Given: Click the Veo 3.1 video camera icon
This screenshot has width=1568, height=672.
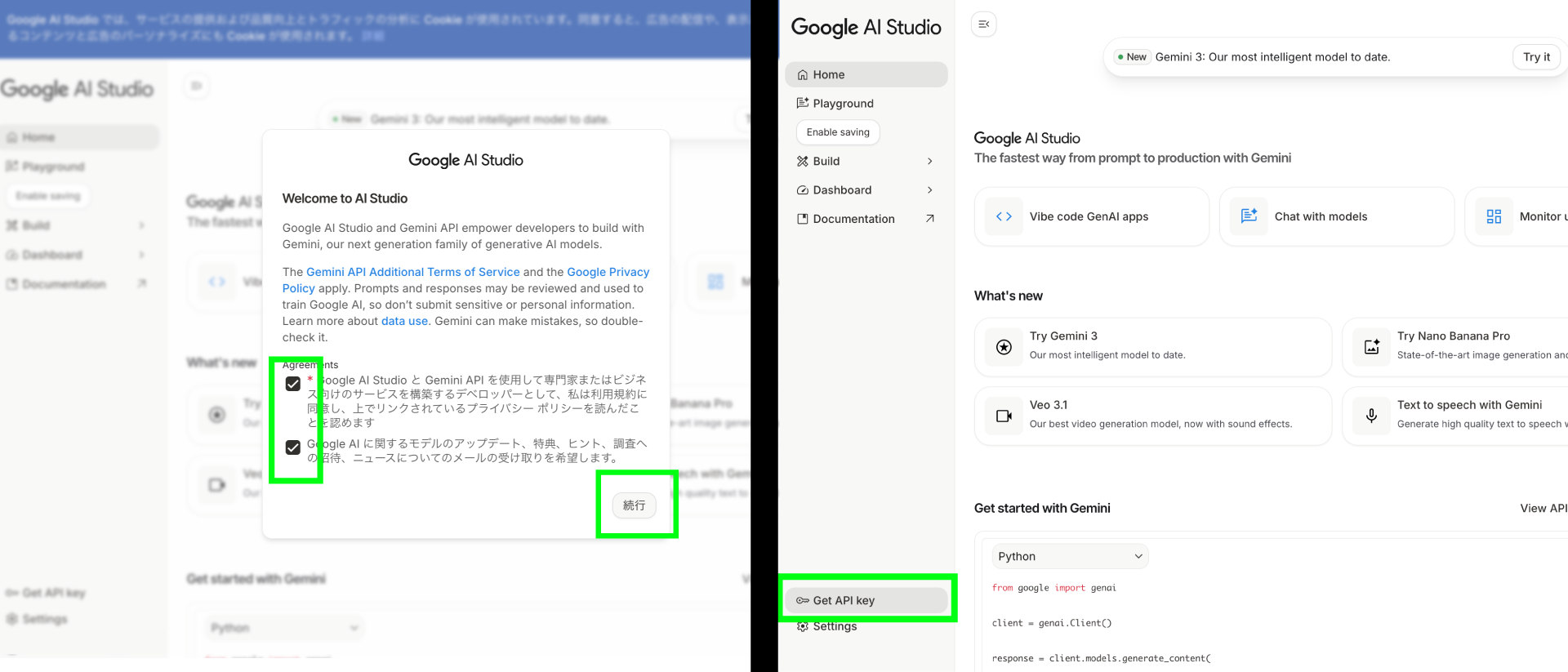Looking at the screenshot, I should pyautogui.click(x=1004, y=416).
